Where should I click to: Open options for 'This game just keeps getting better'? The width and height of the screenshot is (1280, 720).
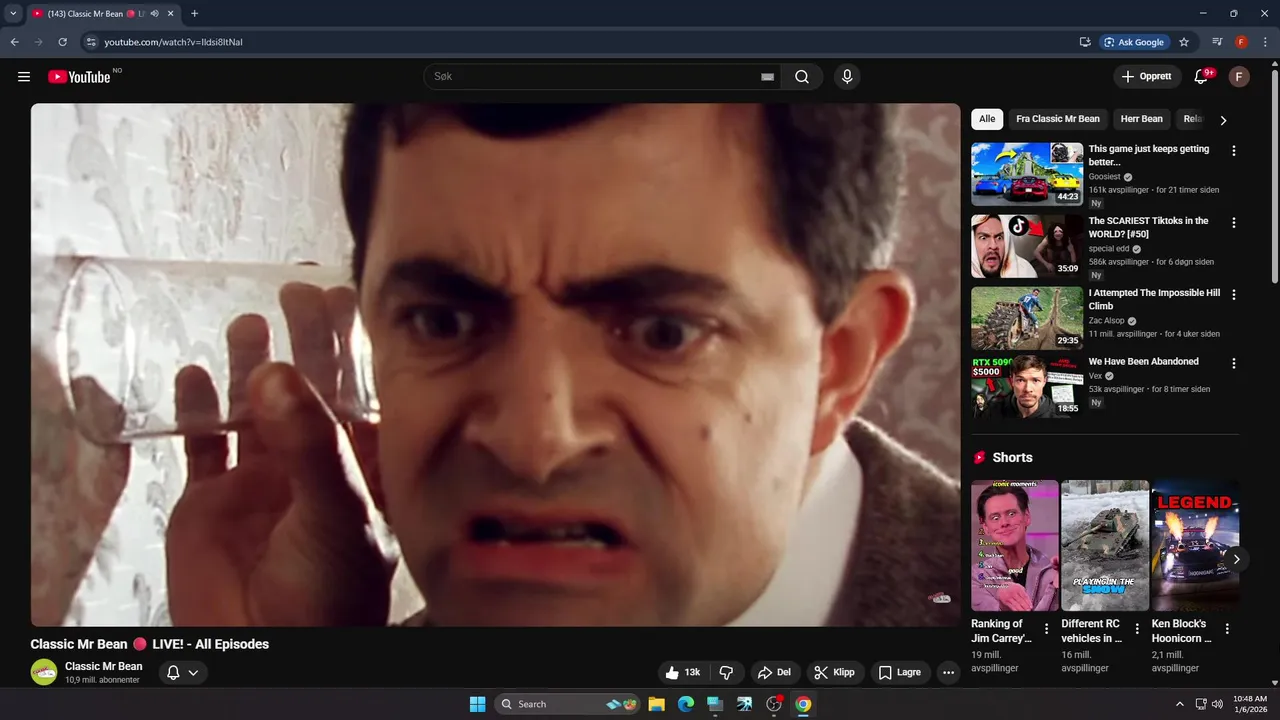point(1233,151)
